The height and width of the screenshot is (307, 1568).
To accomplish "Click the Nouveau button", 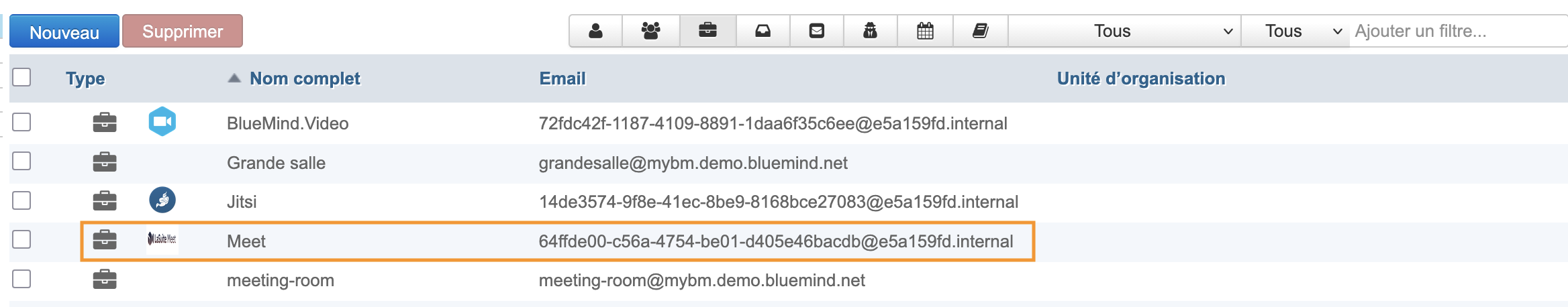I will click(x=64, y=32).
